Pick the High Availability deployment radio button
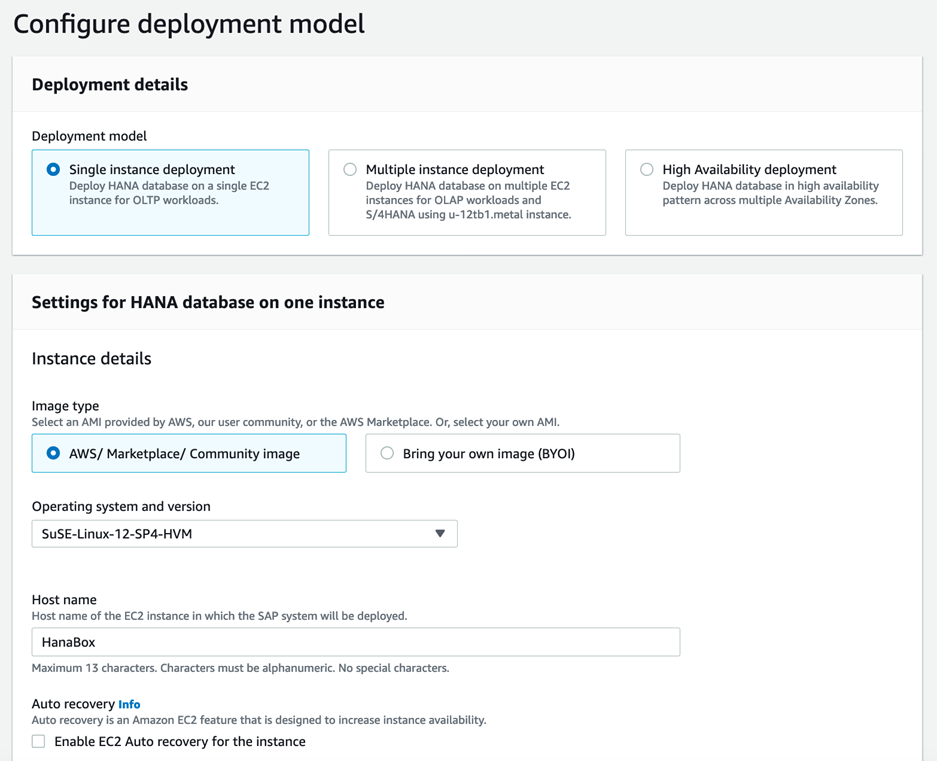This screenshot has width=937, height=761. [647, 170]
